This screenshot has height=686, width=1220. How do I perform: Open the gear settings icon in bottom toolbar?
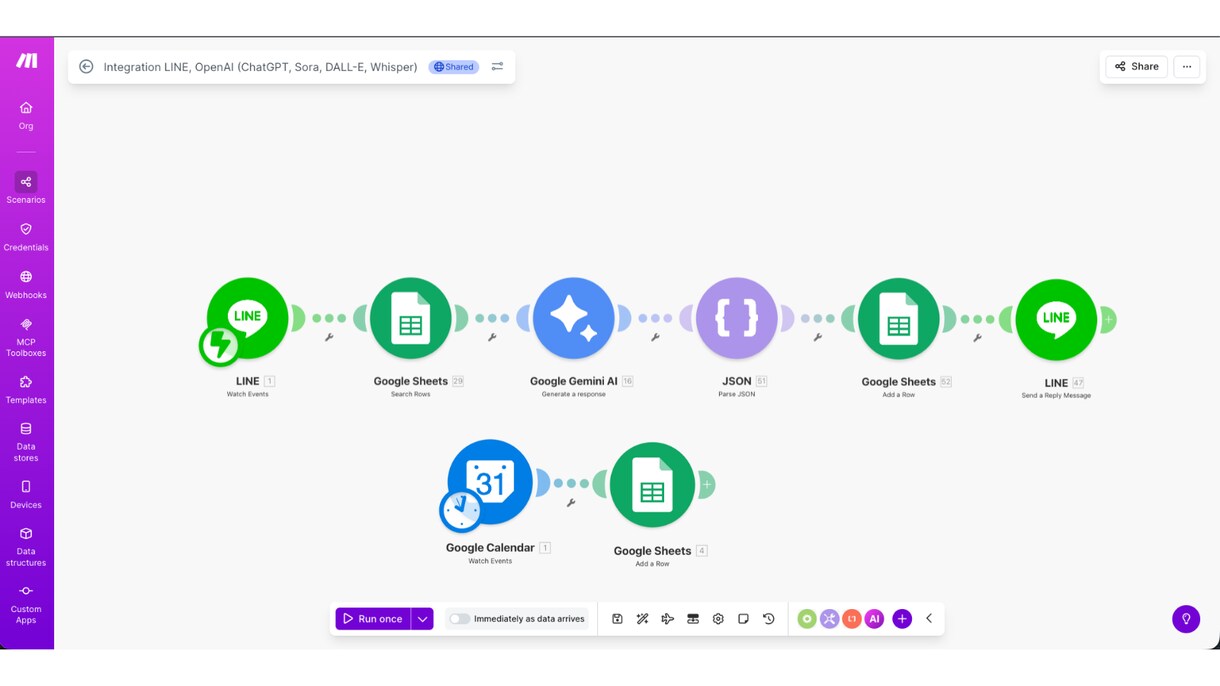[718, 619]
